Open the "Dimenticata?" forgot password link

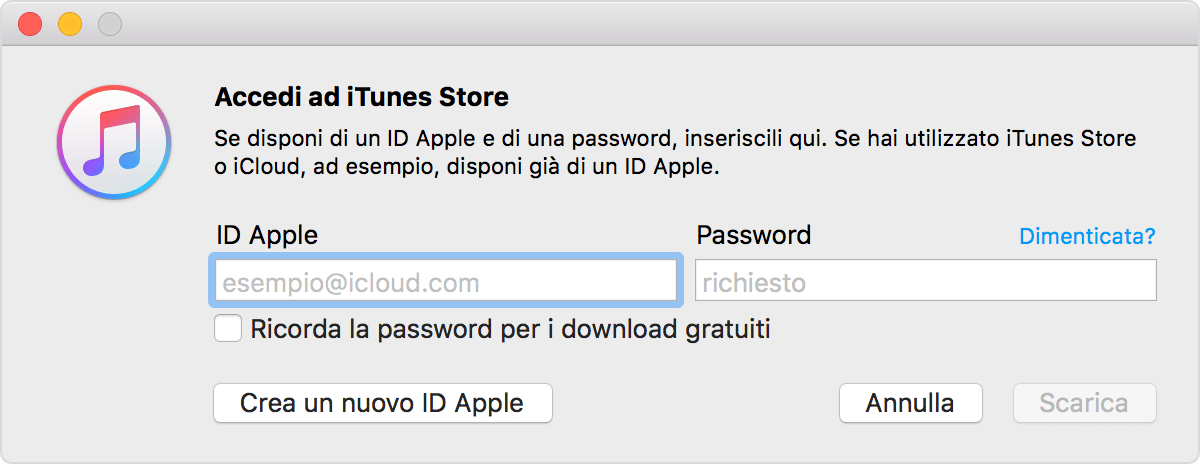pos(1087,237)
